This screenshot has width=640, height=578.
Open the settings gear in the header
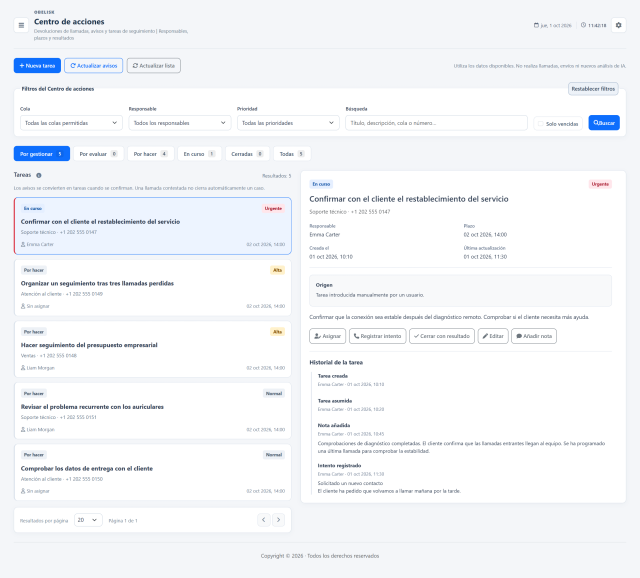pyautogui.click(x=618, y=25)
